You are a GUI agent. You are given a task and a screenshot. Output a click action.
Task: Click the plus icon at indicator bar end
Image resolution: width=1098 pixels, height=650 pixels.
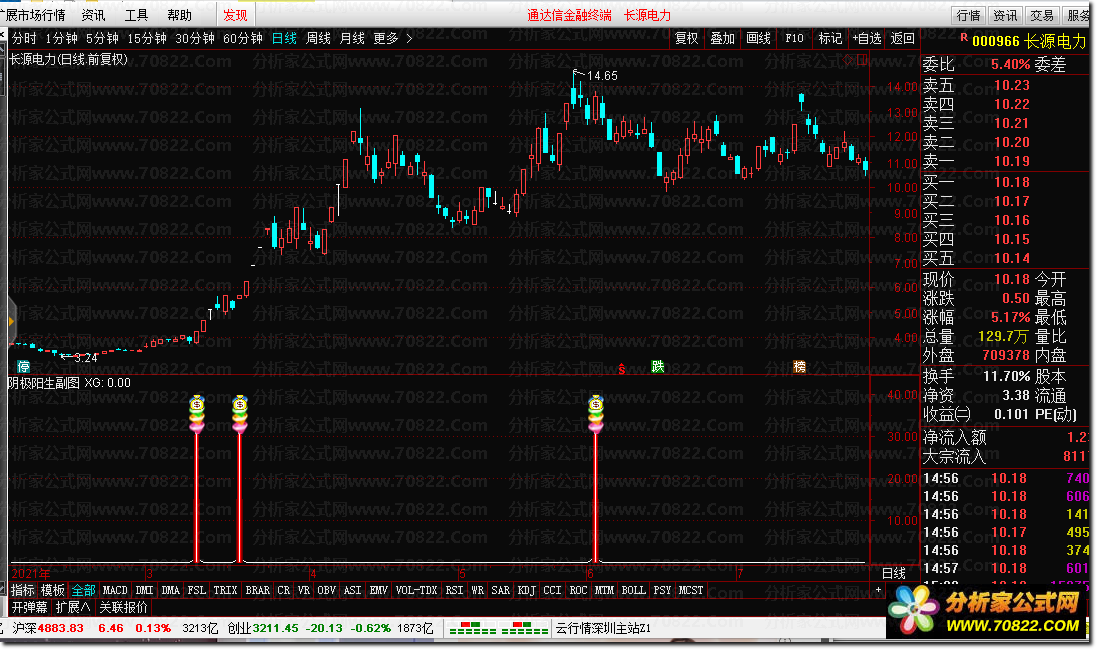878,590
